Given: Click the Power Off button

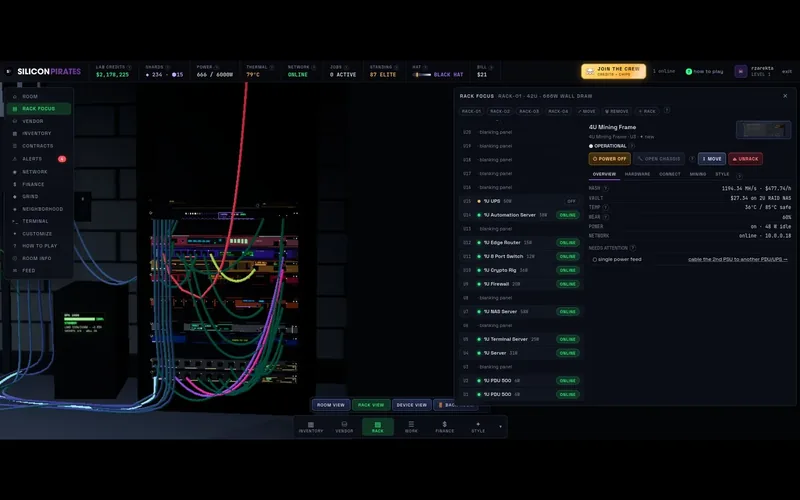Looking at the screenshot, I should pyautogui.click(x=610, y=159).
